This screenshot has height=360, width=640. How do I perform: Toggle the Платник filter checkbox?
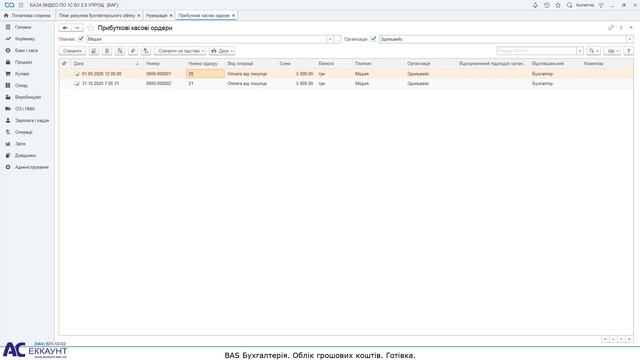pyautogui.click(x=81, y=39)
